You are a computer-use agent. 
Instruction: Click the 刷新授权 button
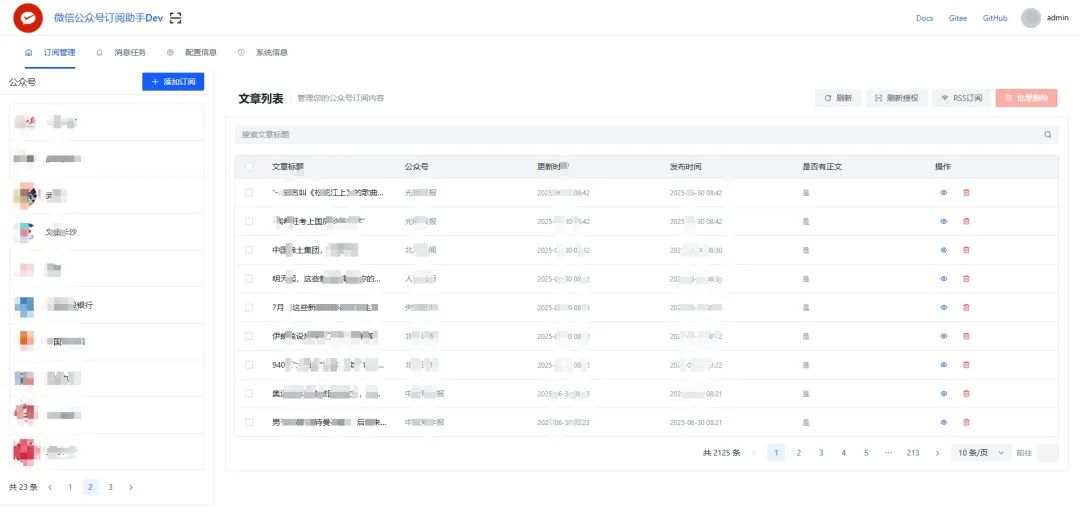pos(897,99)
